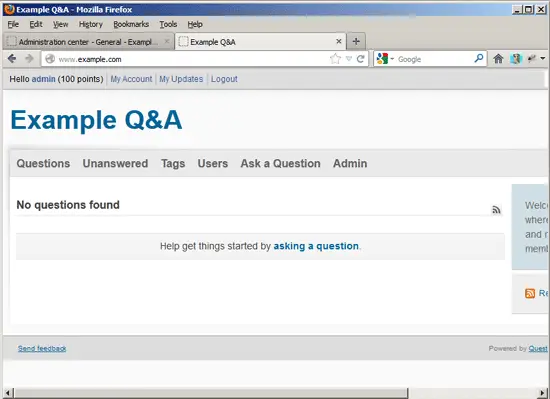This screenshot has width=550, height=399.
Task: Open the Admin navigation tab
Action: [350, 163]
